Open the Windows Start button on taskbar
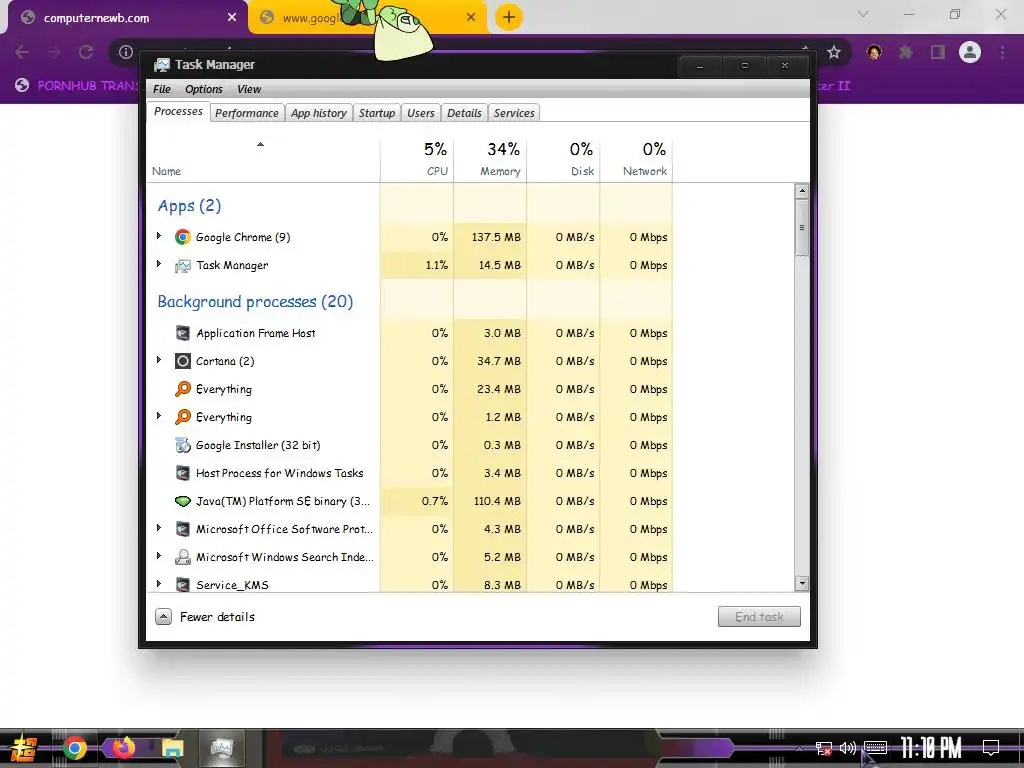 coord(23,748)
